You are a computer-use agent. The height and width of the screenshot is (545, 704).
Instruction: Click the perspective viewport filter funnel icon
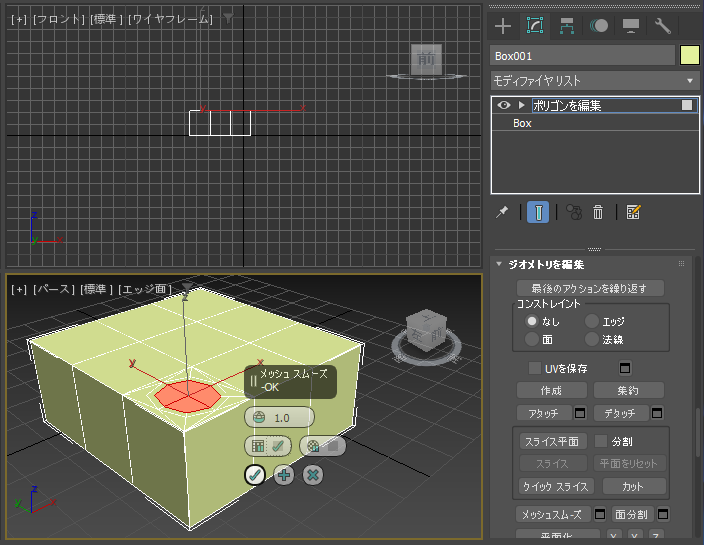point(187,288)
